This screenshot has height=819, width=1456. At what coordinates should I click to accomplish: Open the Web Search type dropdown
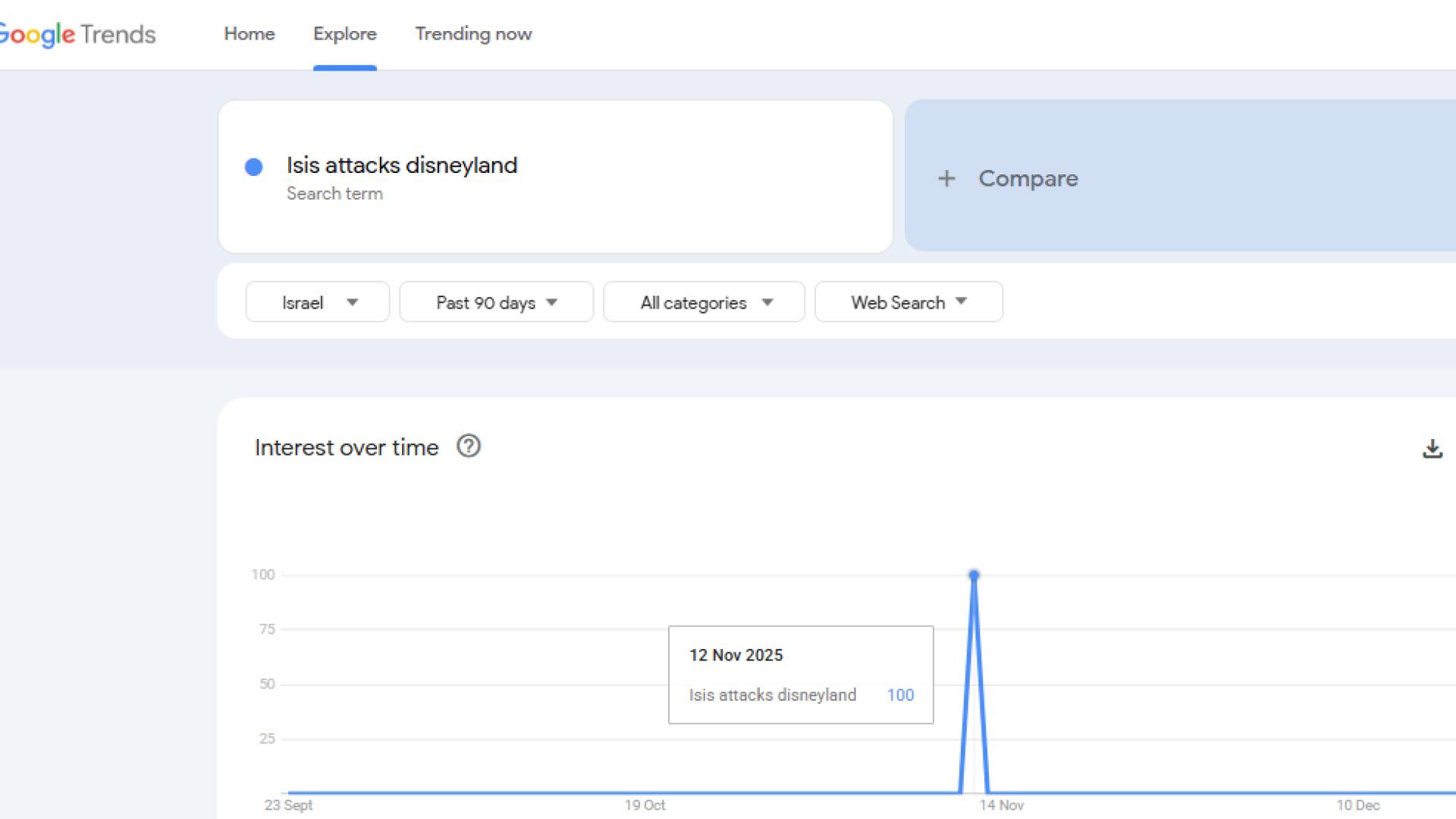coord(908,302)
